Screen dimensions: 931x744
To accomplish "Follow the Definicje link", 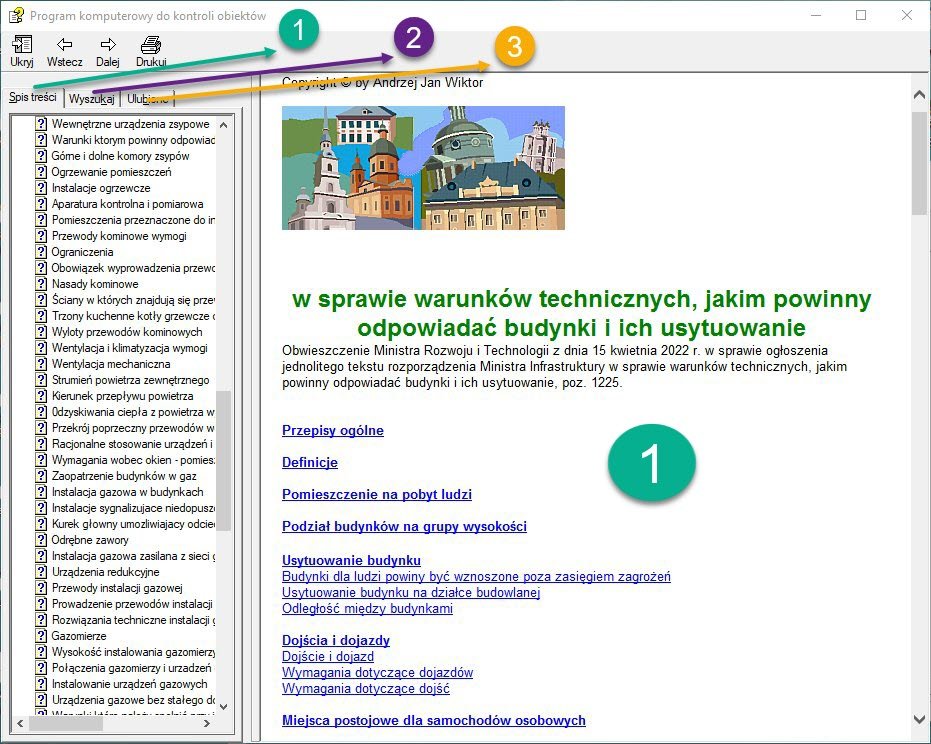I will [310, 463].
